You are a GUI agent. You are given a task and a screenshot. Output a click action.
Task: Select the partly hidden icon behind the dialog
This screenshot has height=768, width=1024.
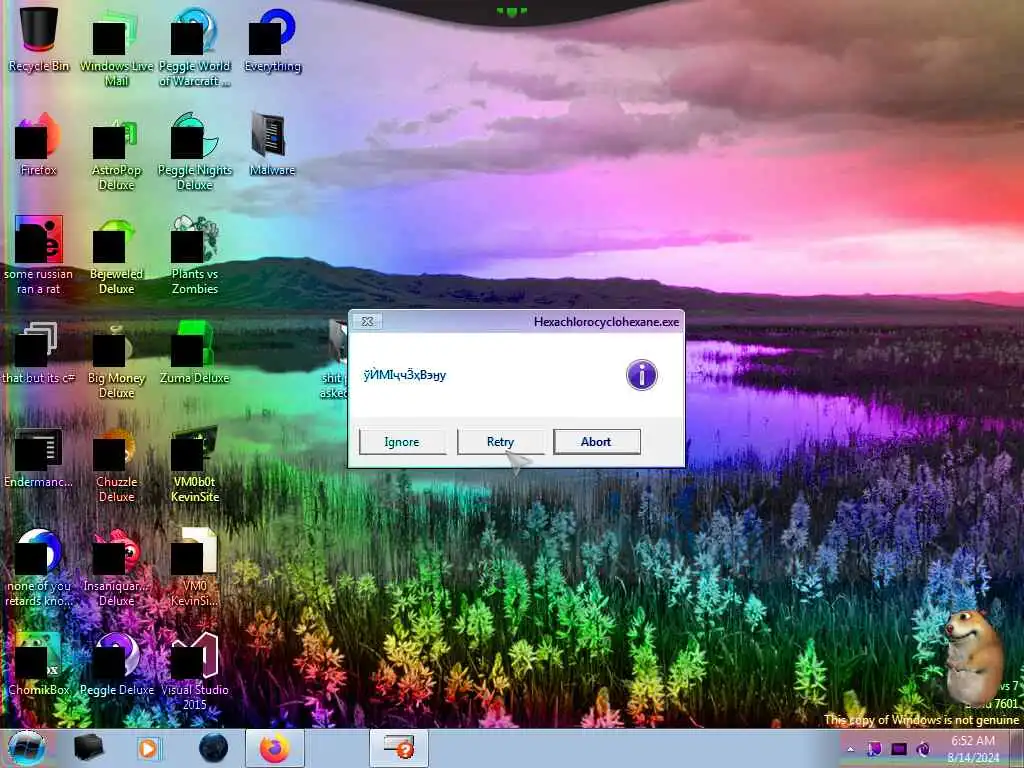336,359
